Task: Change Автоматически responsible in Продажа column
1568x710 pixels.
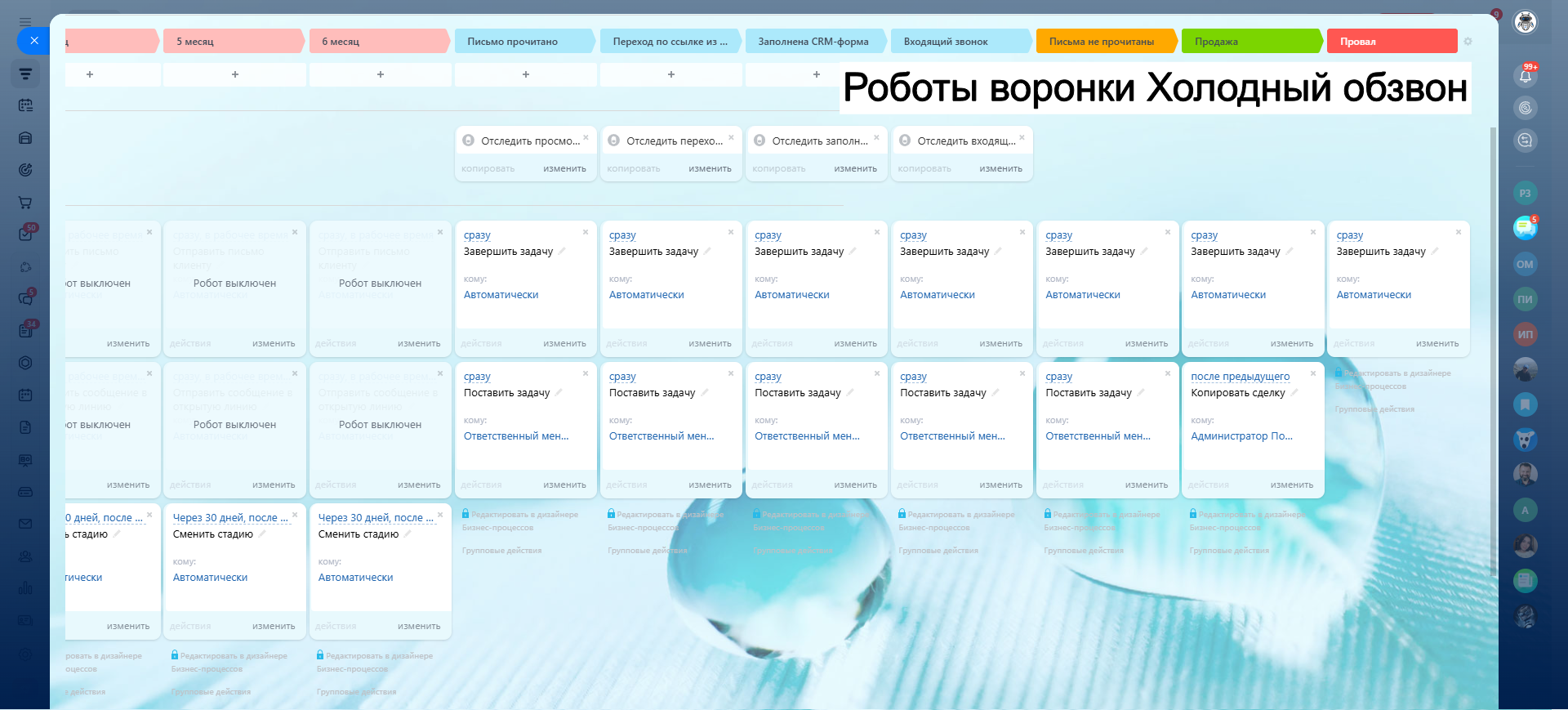Action: [1228, 295]
